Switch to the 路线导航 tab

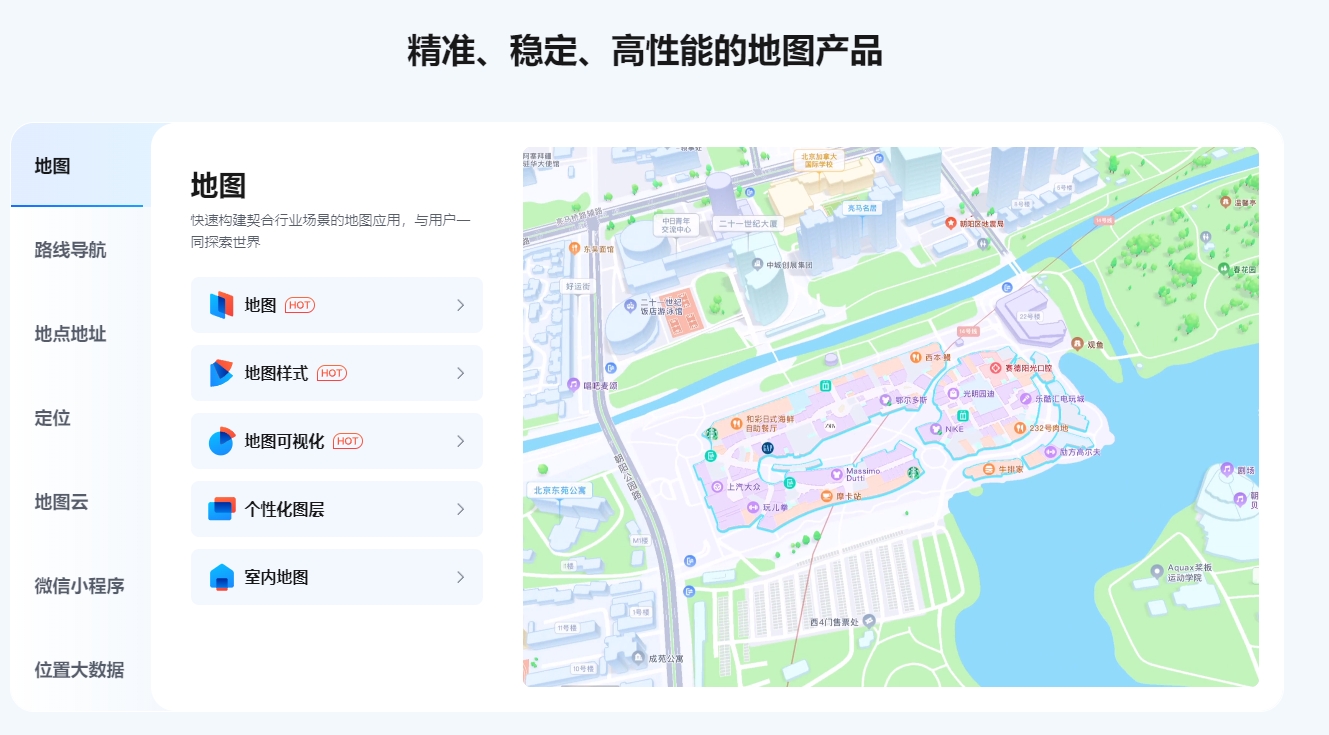pos(70,250)
